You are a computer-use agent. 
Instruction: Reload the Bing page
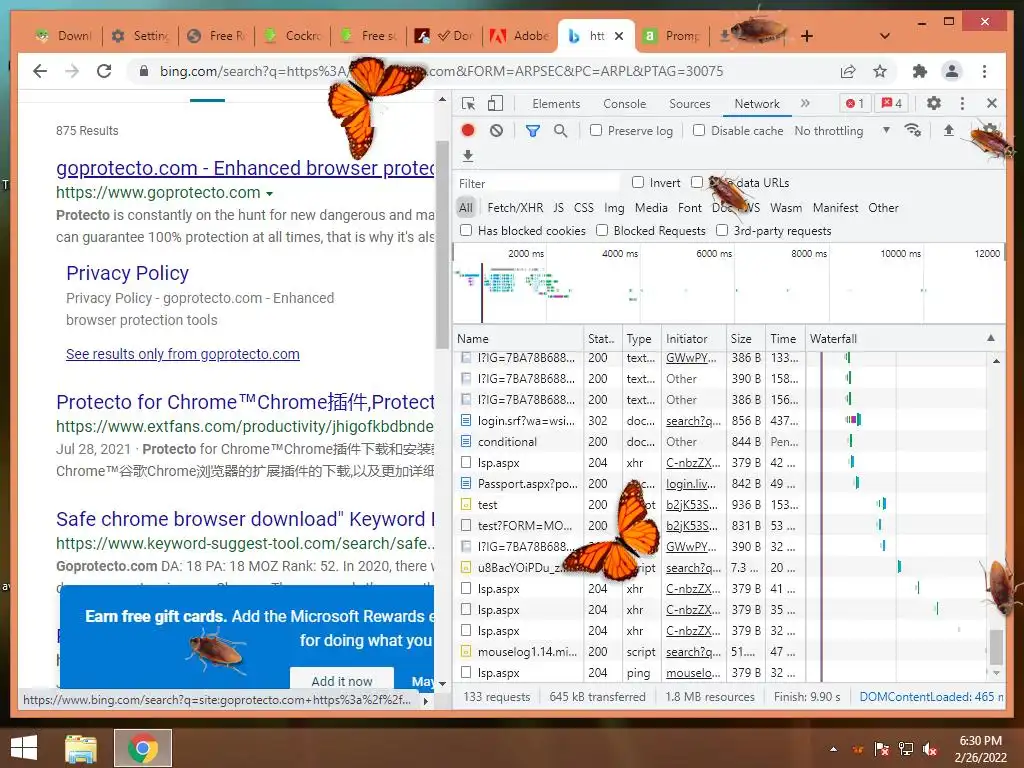pos(104,71)
